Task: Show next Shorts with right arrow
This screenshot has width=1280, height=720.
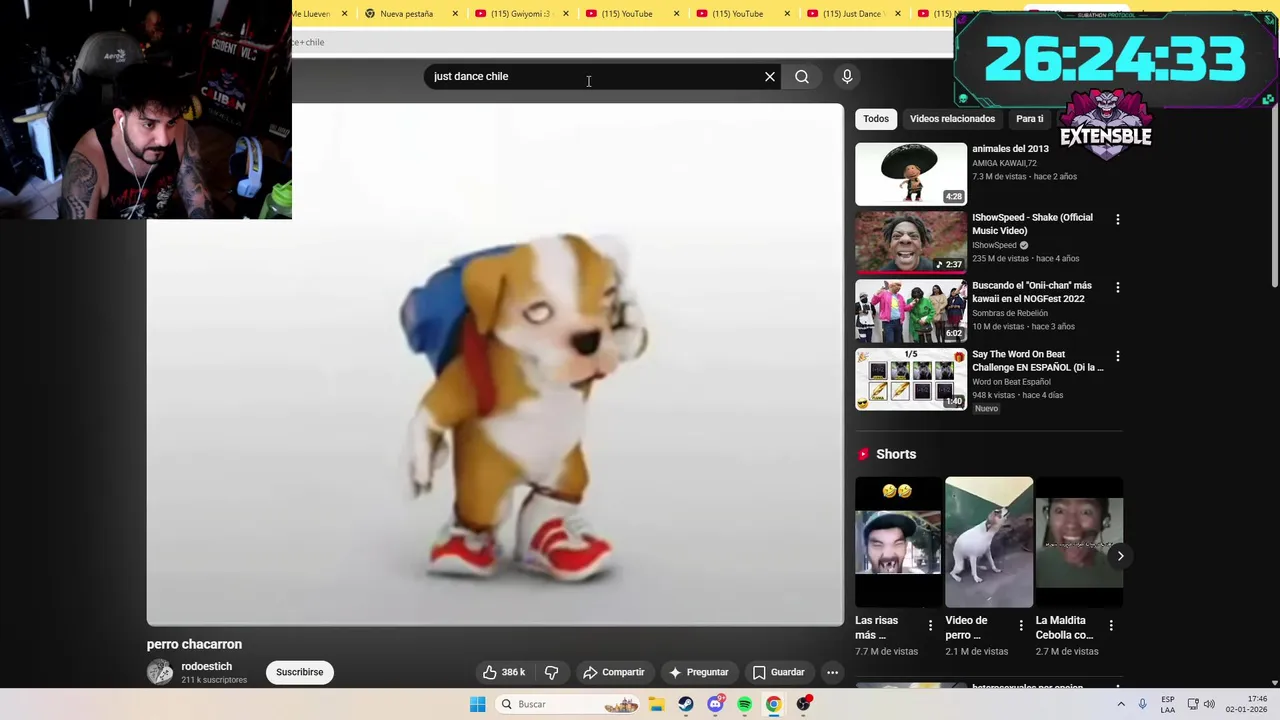Action: tap(1120, 556)
